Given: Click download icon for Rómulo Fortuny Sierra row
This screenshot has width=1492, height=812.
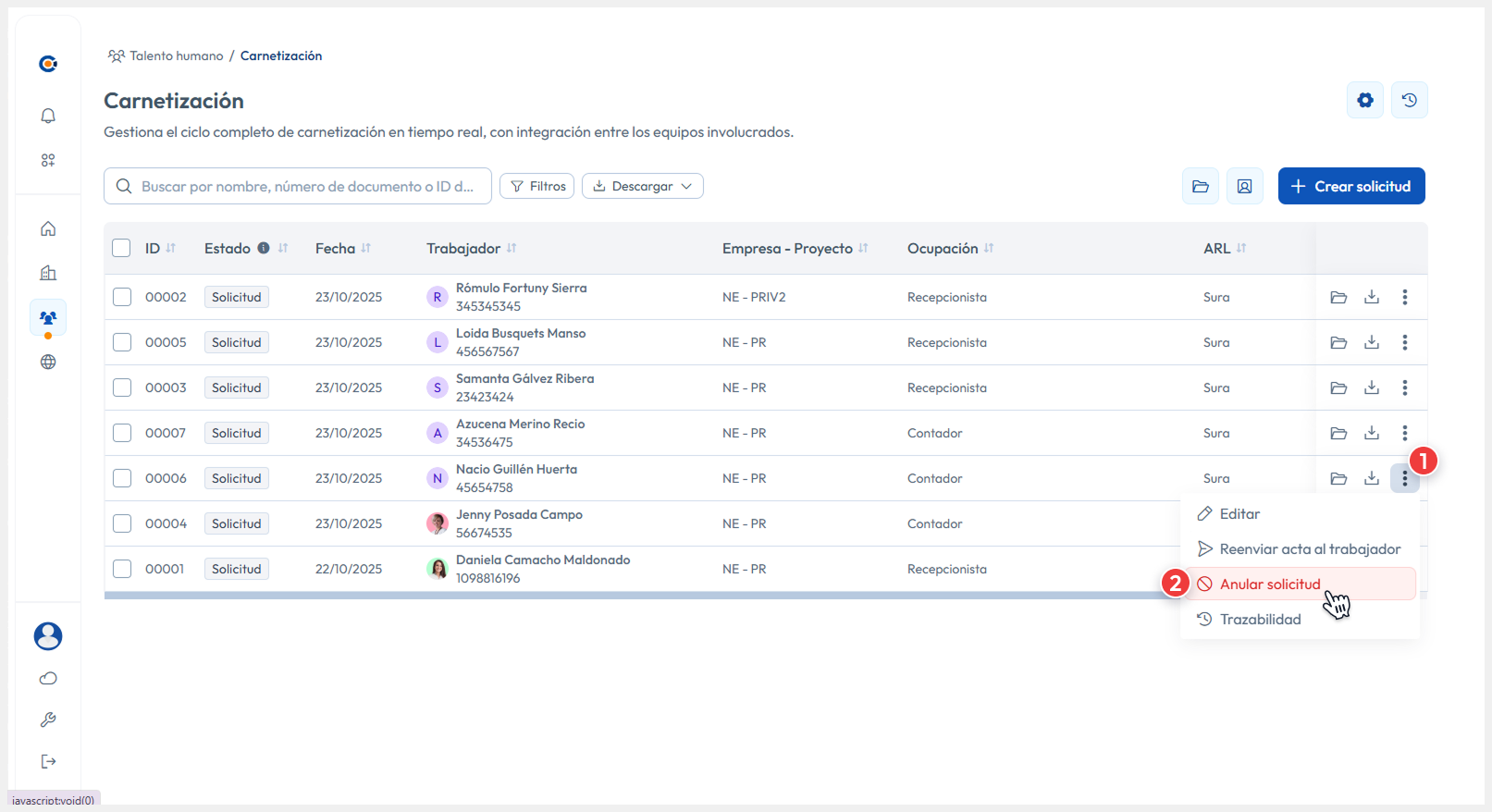Looking at the screenshot, I should tap(1371, 297).
